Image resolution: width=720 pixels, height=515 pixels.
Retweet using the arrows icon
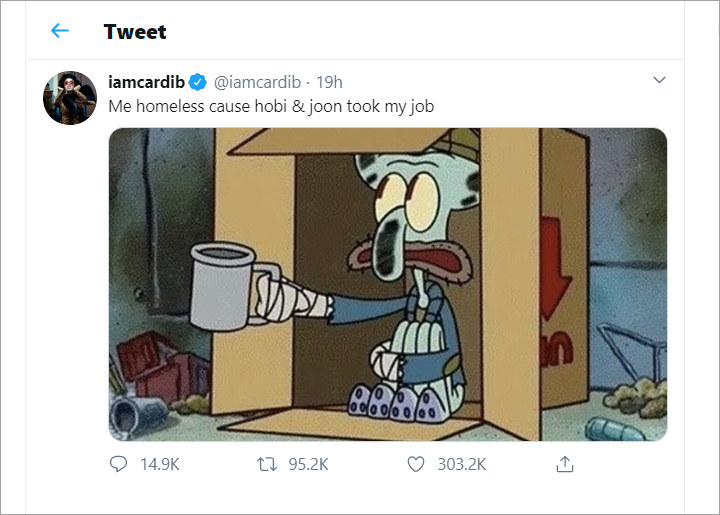tap(267, 465)
